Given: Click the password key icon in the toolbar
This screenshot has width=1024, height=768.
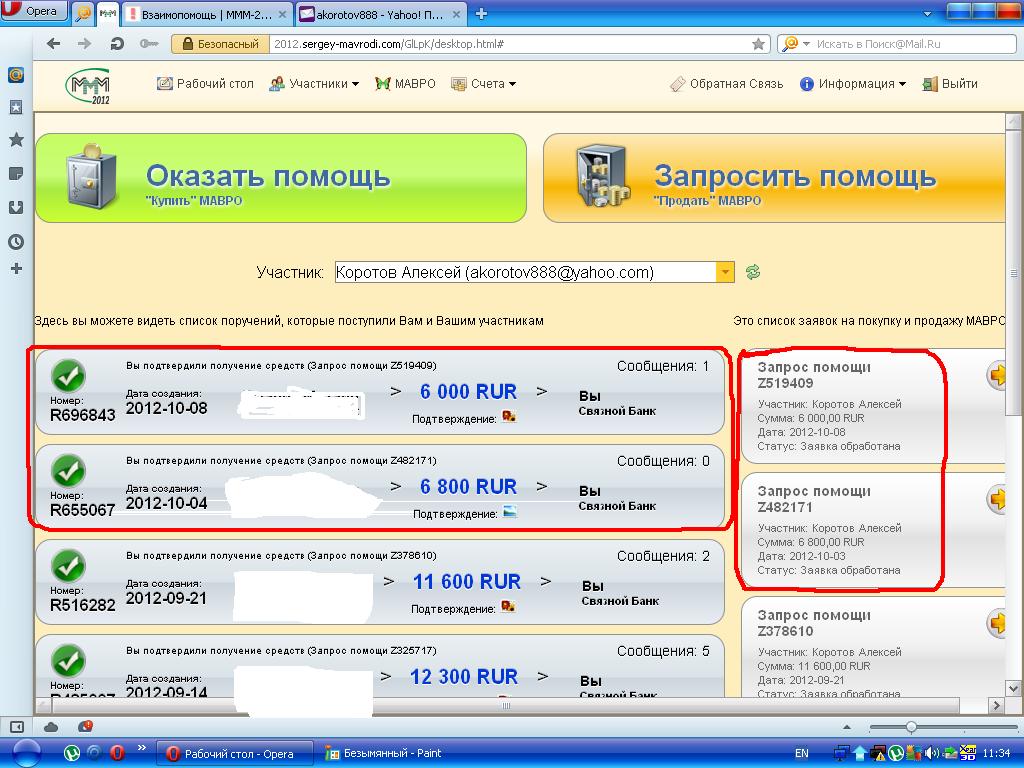Looking at the screenshot, I should pos(149,44).
